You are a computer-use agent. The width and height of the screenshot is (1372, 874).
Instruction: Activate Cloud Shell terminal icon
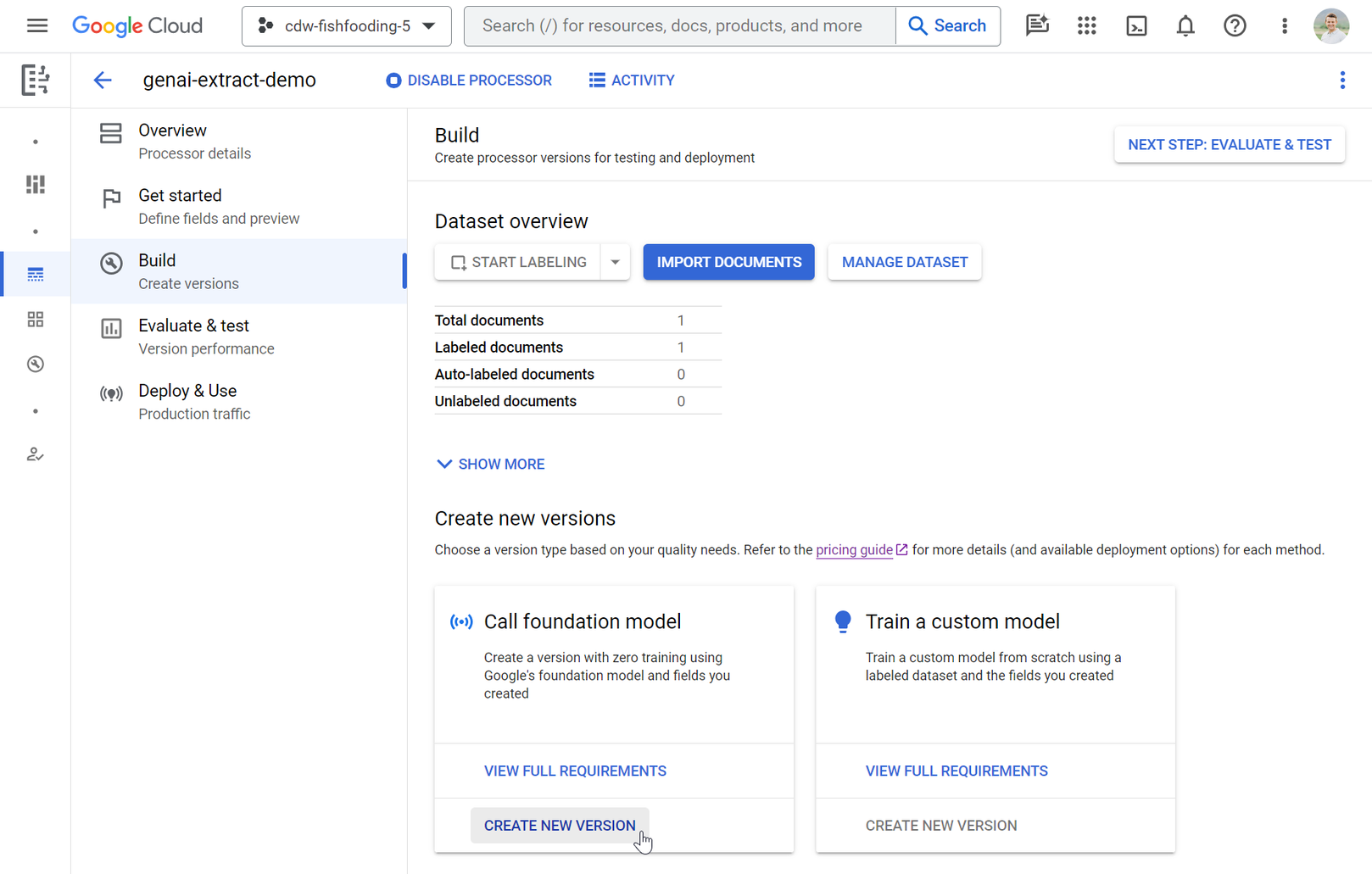pos(1136,26)
